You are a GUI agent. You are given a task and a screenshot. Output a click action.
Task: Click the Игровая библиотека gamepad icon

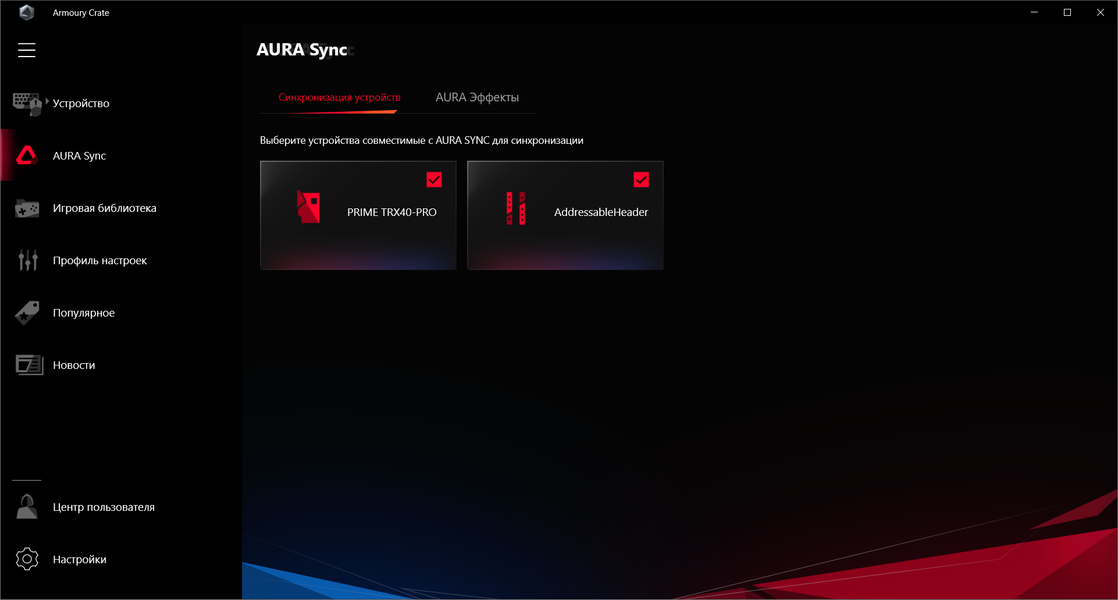coord(27,208)
